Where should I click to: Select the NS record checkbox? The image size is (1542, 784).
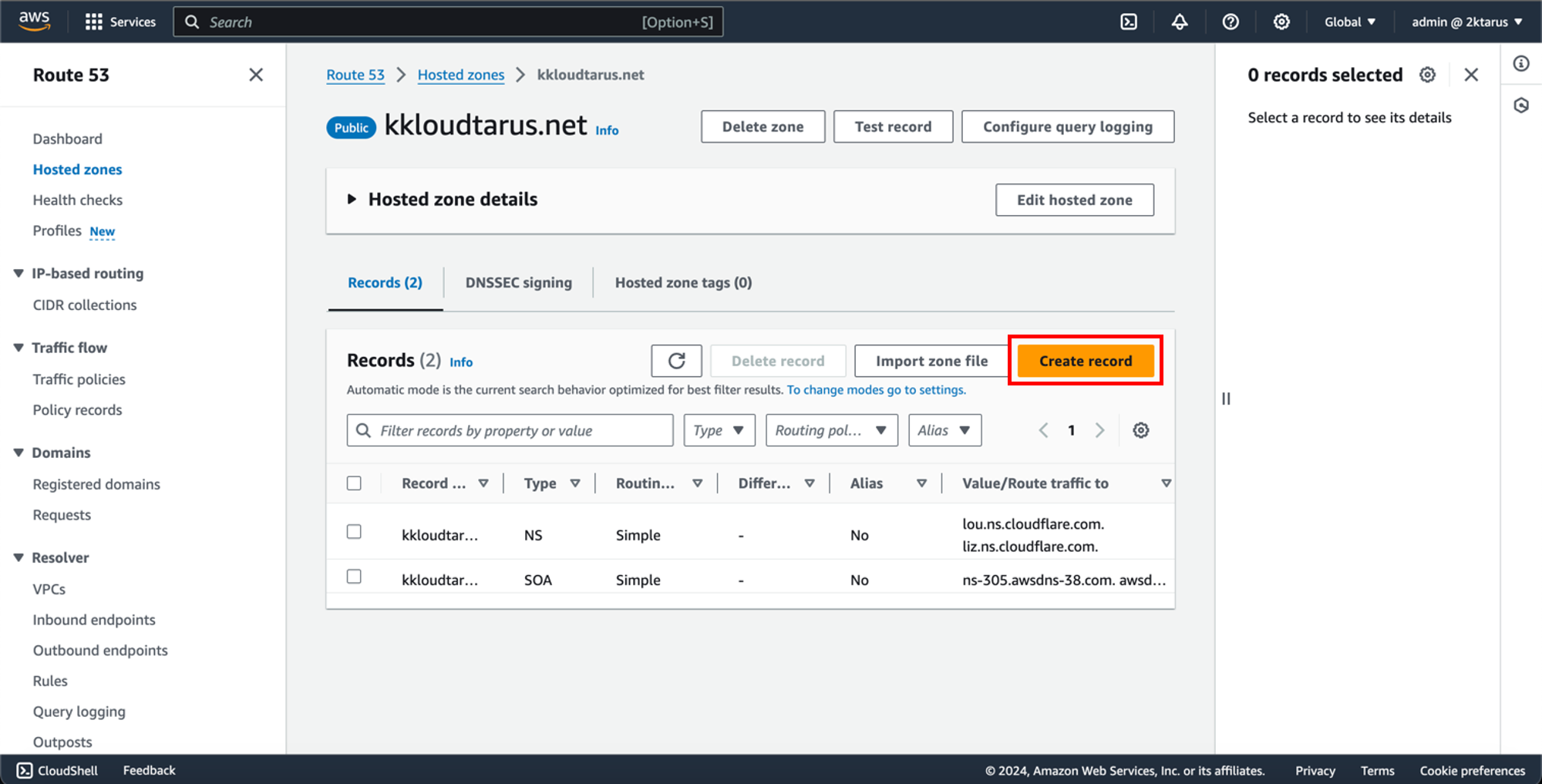coord(354,532)
